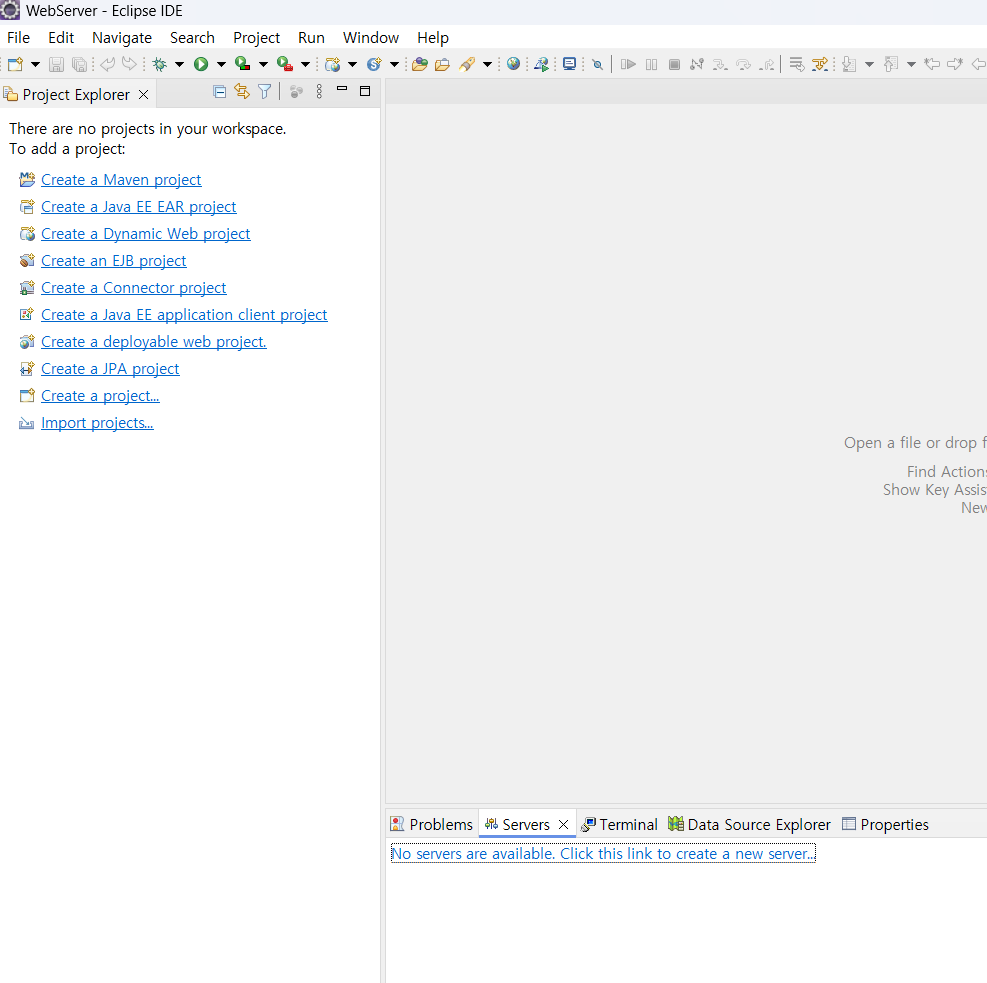The width and height of the screenshot is (987, 983).
Task: Open the New wizard dropdown arrow
Action: pos(35,64)
